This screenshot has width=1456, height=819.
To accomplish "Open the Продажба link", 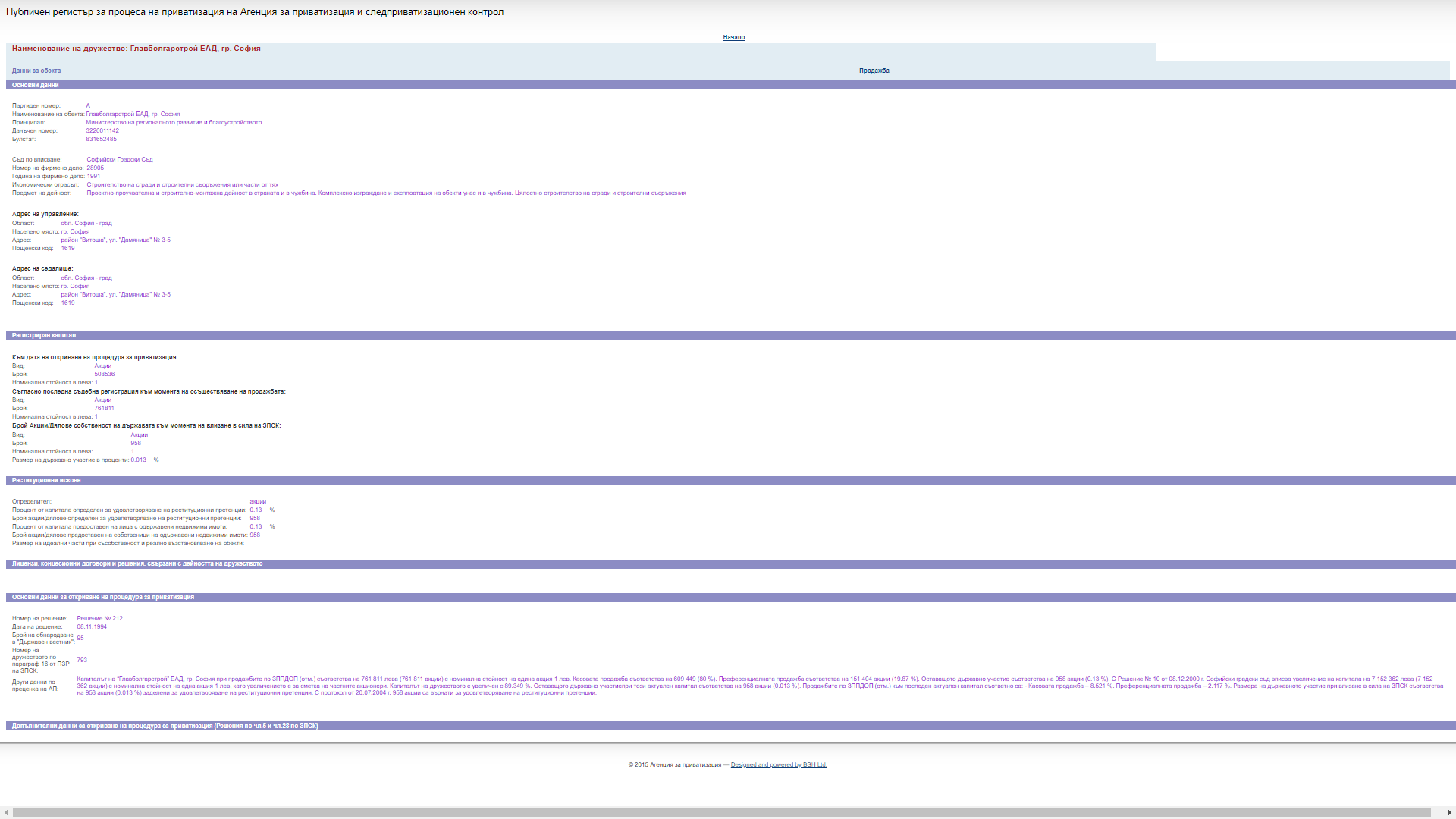I will click(x=874, y=71).
